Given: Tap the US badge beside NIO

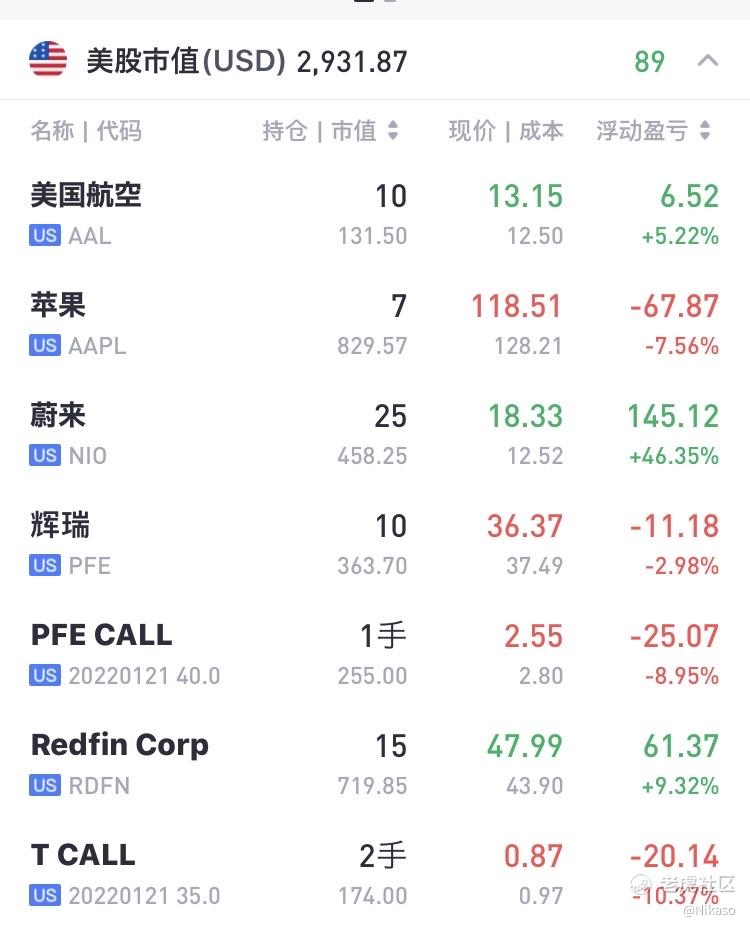Looking at the screenshot, I should pyautogui.click(x=45, y=456).
